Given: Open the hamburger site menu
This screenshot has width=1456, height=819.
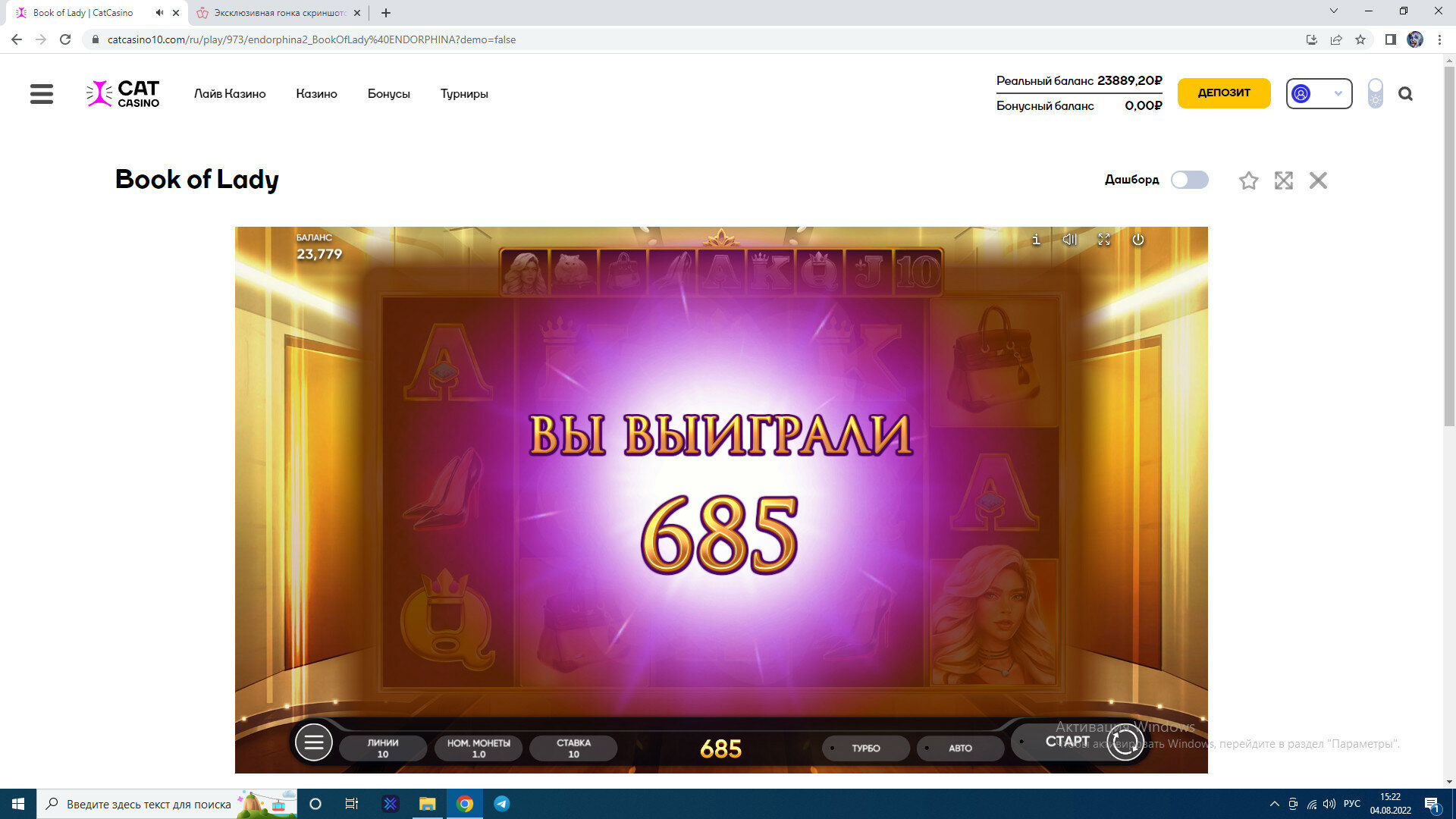Looking at the screenshot, I should coord(42,94).
